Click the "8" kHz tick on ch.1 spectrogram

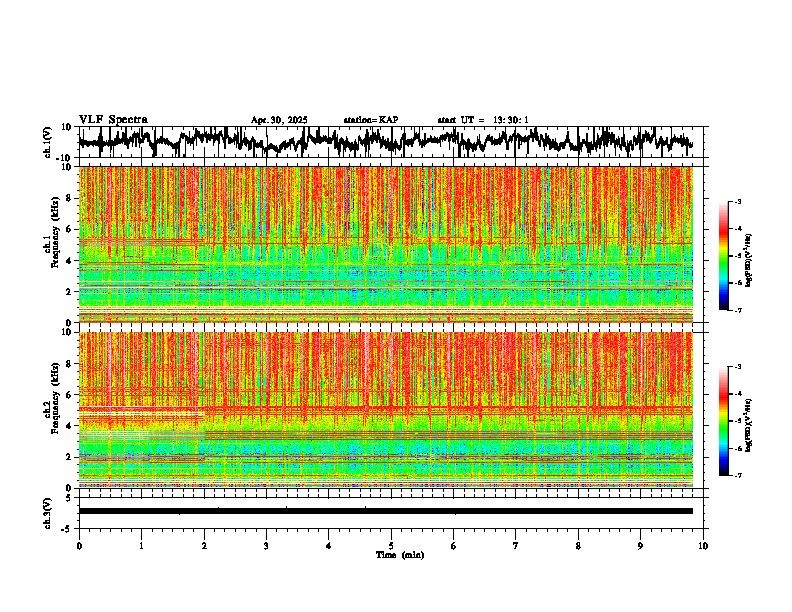pyautogui.click(x=70, y=198)
